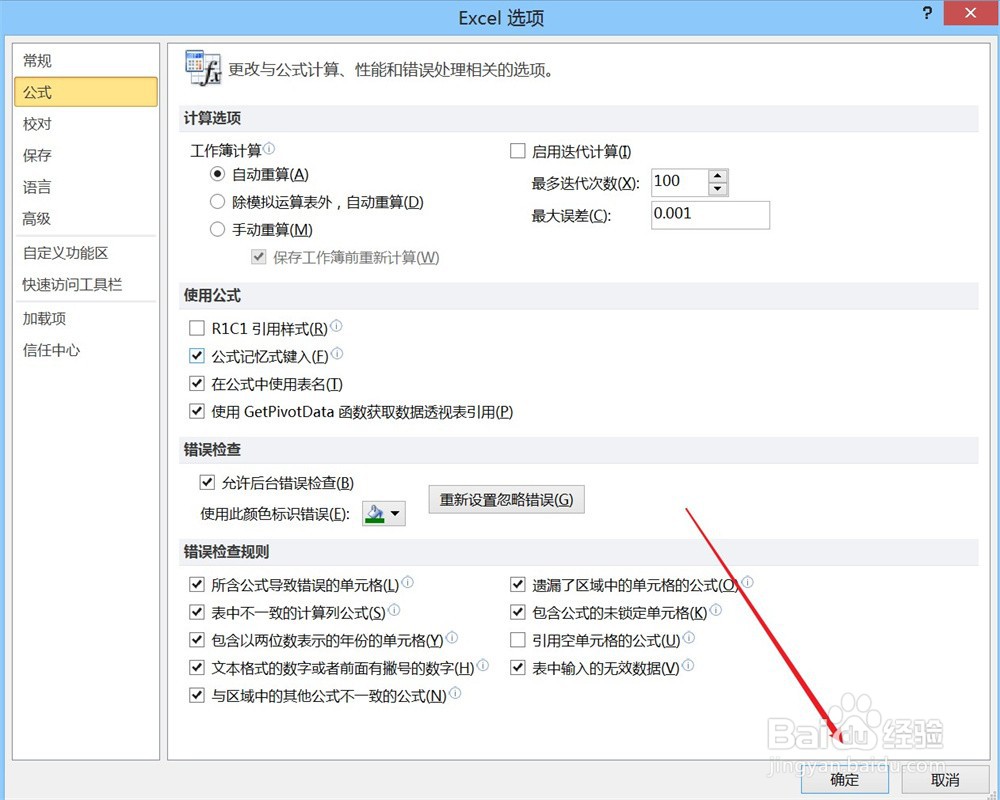Click the 最大误差 input field
Image resolution: width=1000 pixels, height=800 pixels.
coord(710,215)
